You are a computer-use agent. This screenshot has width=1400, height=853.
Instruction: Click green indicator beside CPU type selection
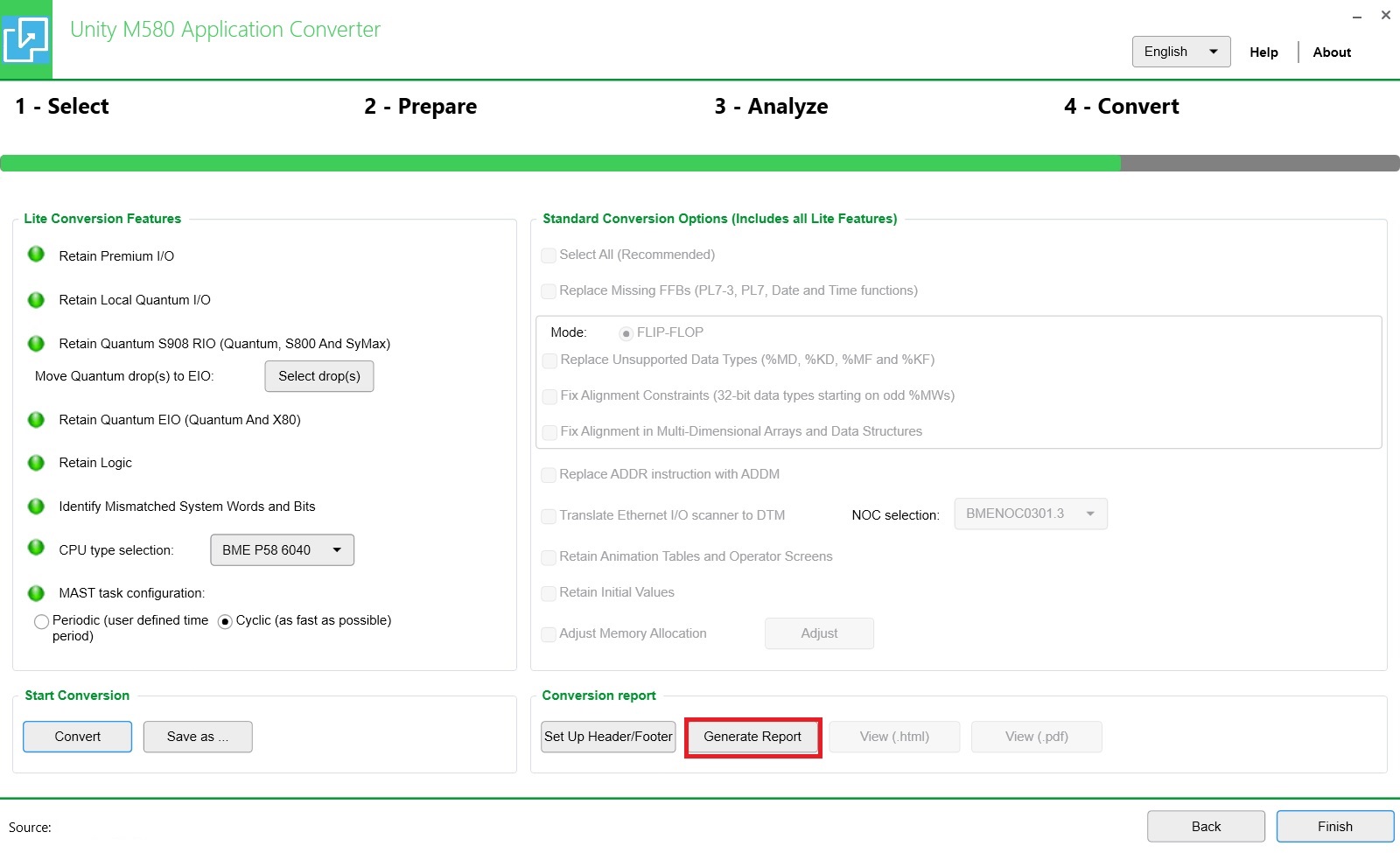(36, 548)
